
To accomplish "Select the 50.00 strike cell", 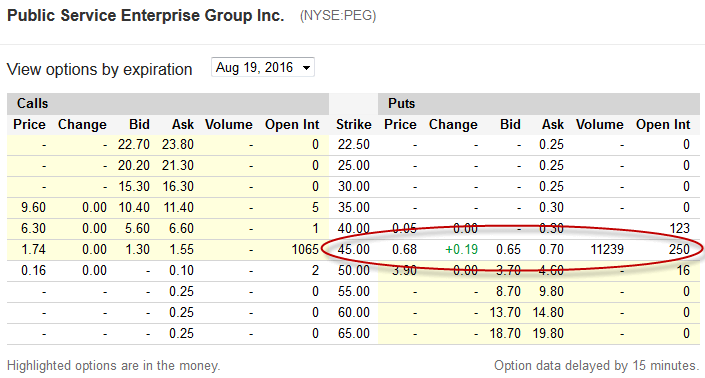I will coord(354,271).
